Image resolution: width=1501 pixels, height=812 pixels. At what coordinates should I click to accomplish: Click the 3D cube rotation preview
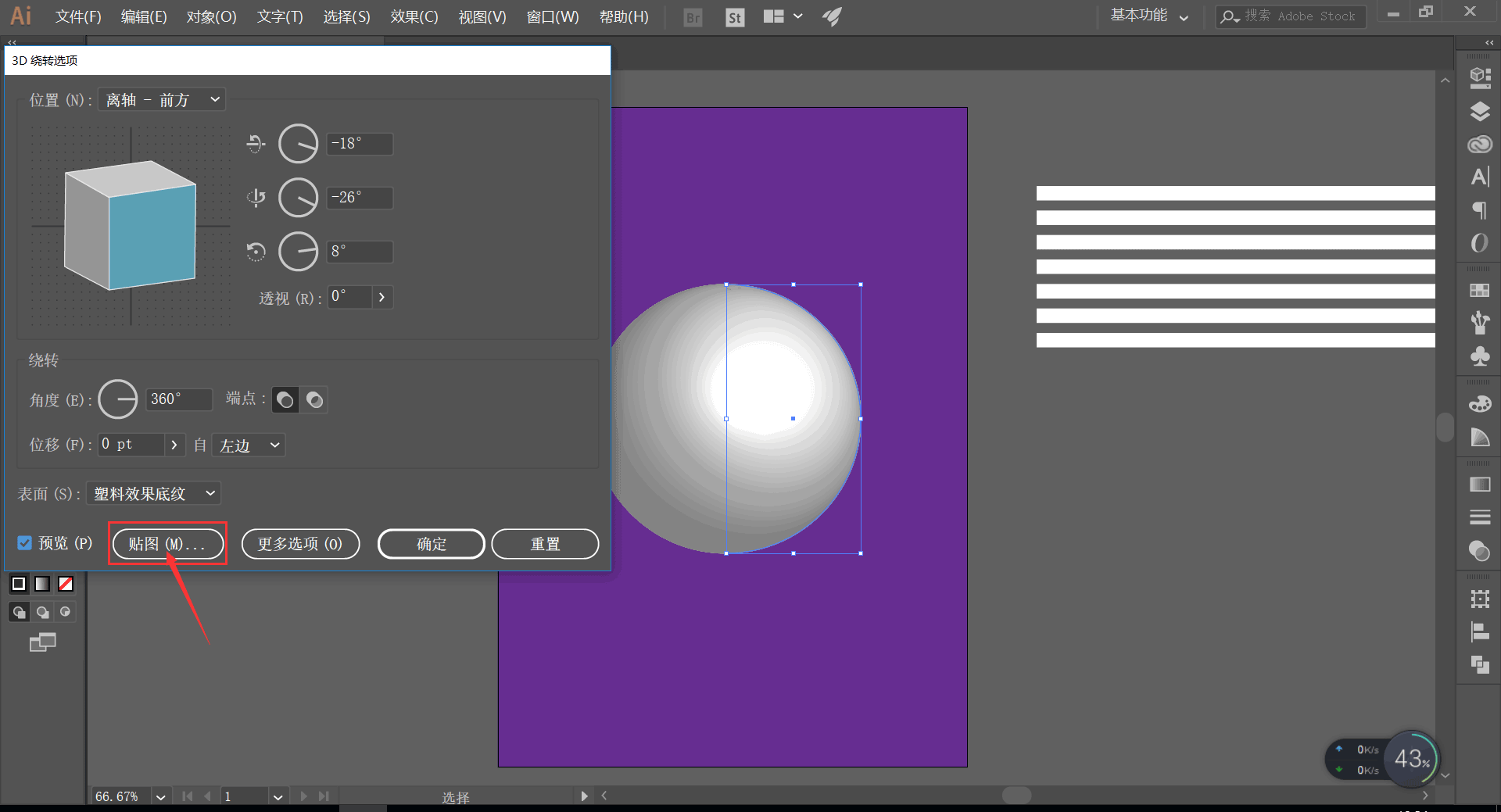click(x=131, y=225)
